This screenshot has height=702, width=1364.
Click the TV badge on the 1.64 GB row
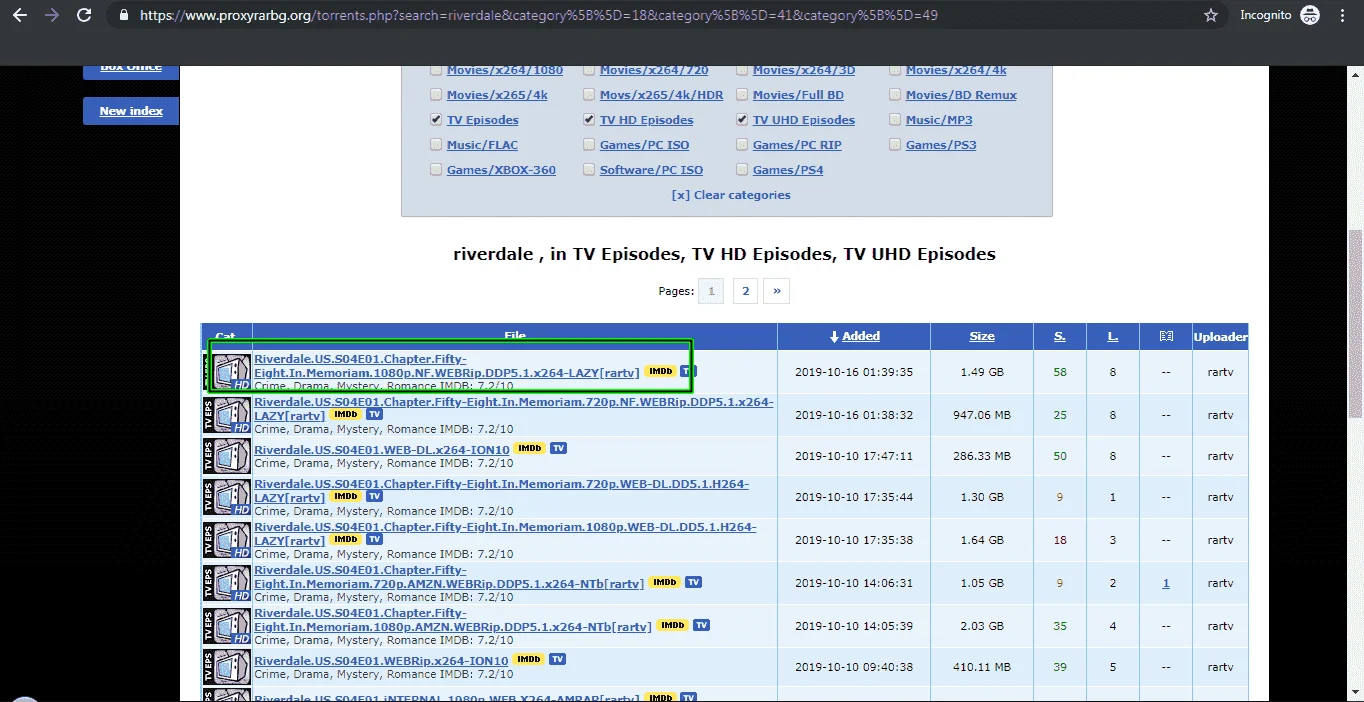[374, 540]
